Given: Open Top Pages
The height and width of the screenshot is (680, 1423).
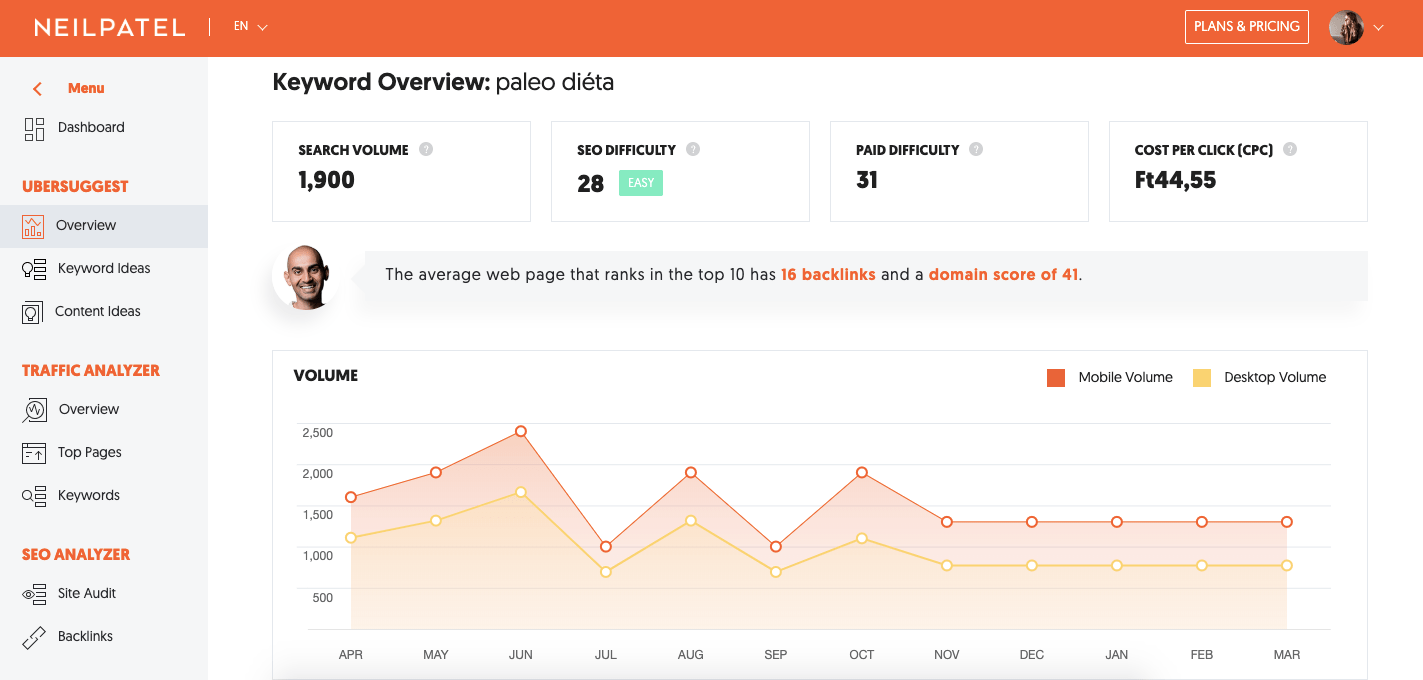Looking at the screenshot, I should point(90,453).
